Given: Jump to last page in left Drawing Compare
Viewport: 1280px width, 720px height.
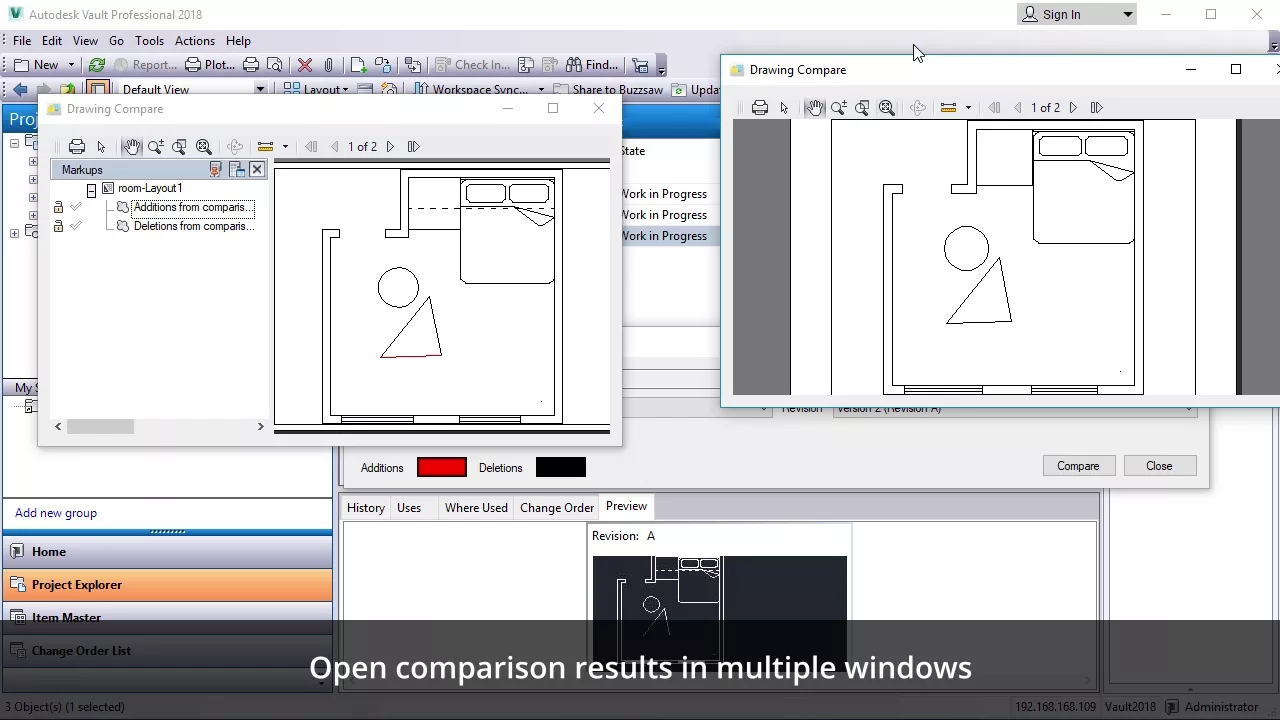Looking at the screenshot, I should (413, 146).
